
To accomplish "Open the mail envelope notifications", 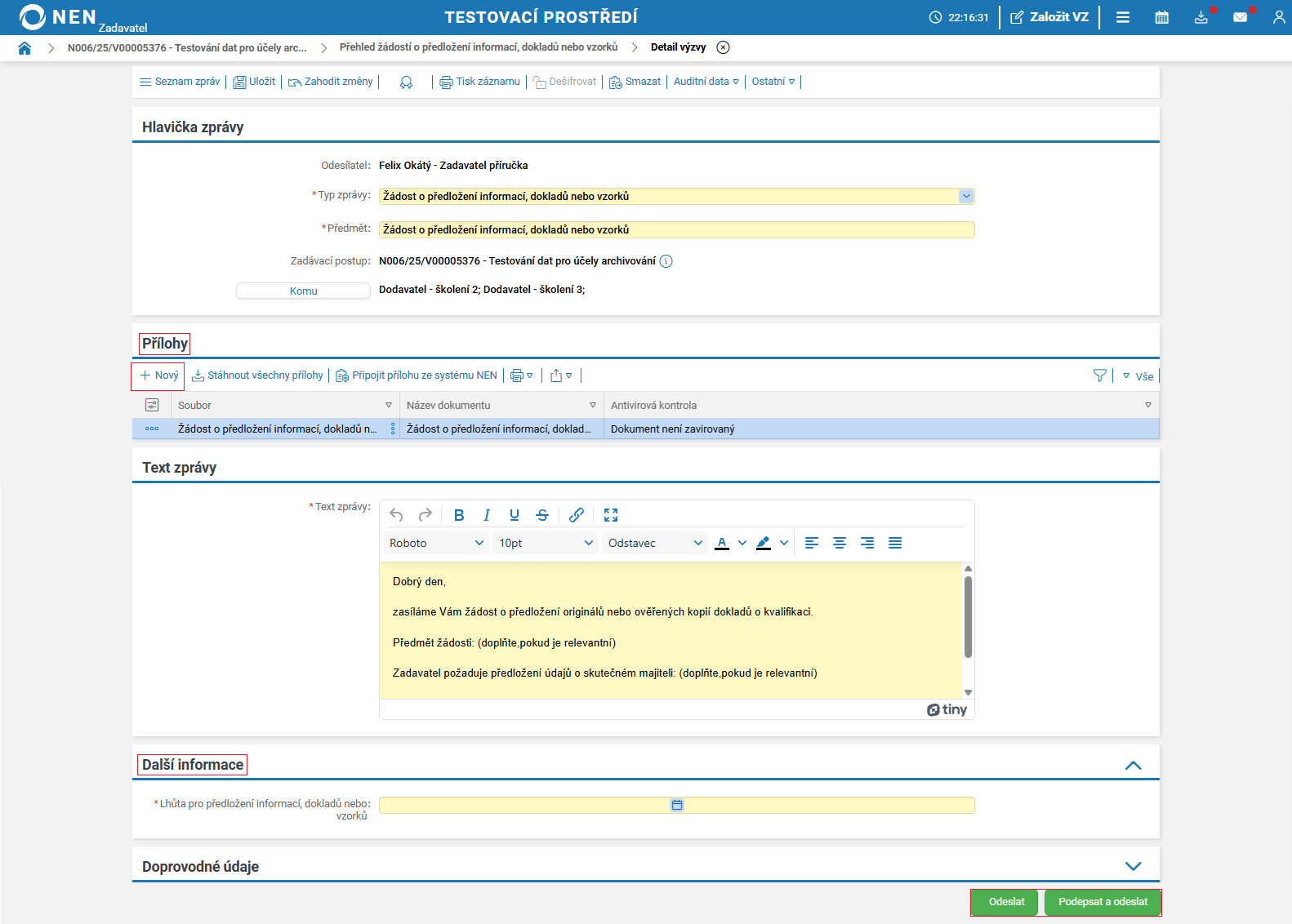I will 1240,17.
